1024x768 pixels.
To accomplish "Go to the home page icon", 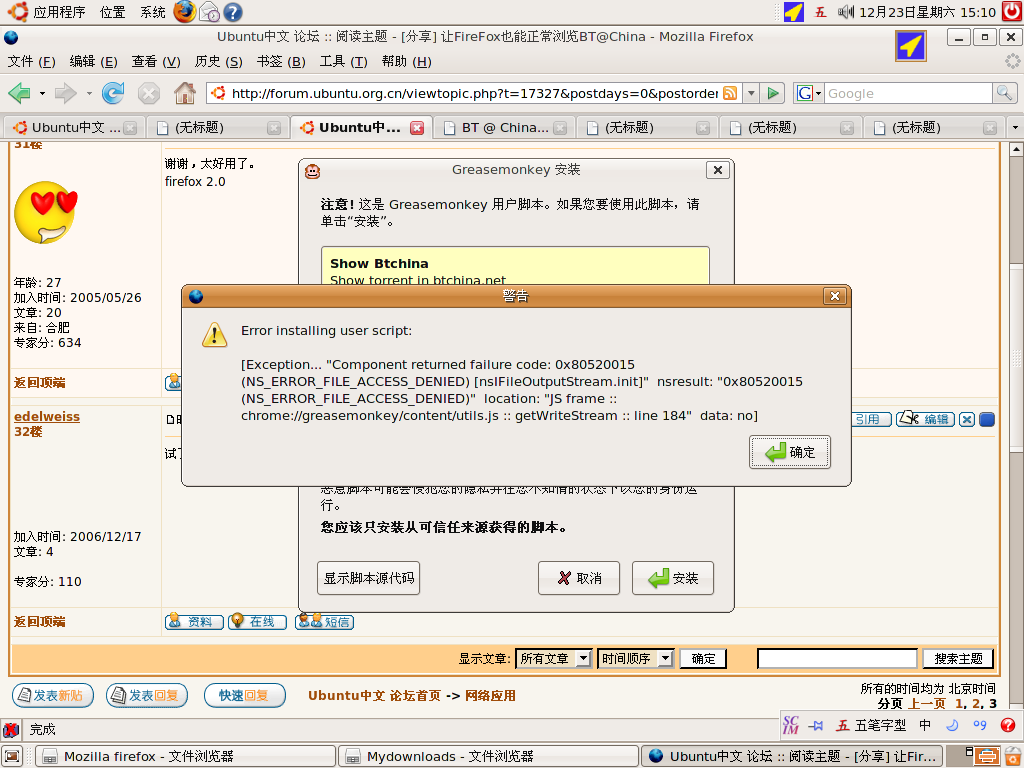I will pos(185,93).
